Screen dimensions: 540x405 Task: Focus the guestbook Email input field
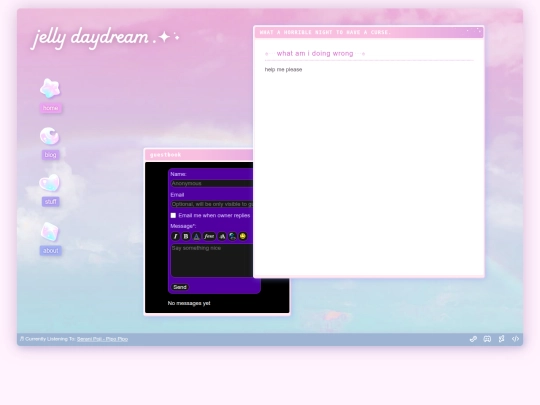point(212,204)
